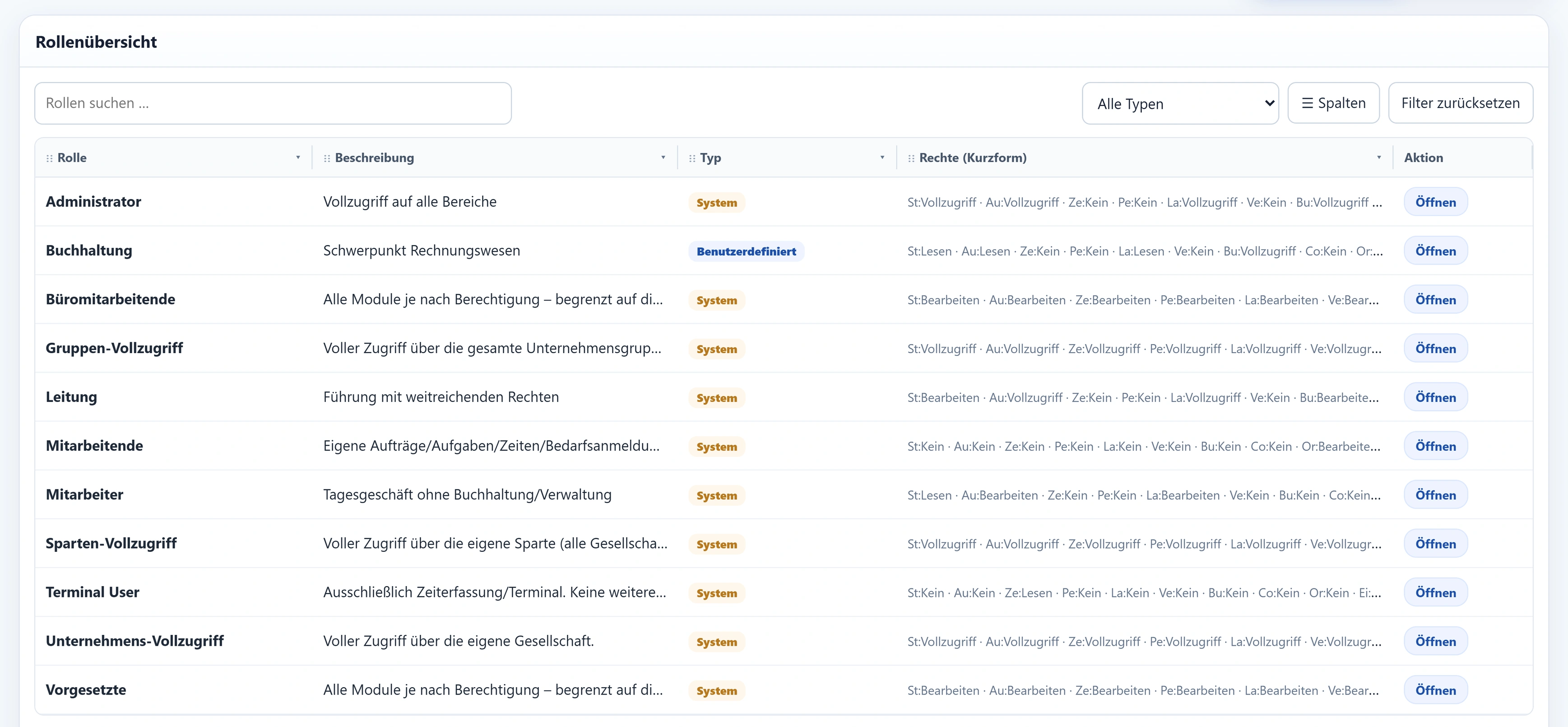Click the Benutzerdefiniert type badge
Image resolution: width=1568 pixels, height=727 pixels.
(746, 252)
